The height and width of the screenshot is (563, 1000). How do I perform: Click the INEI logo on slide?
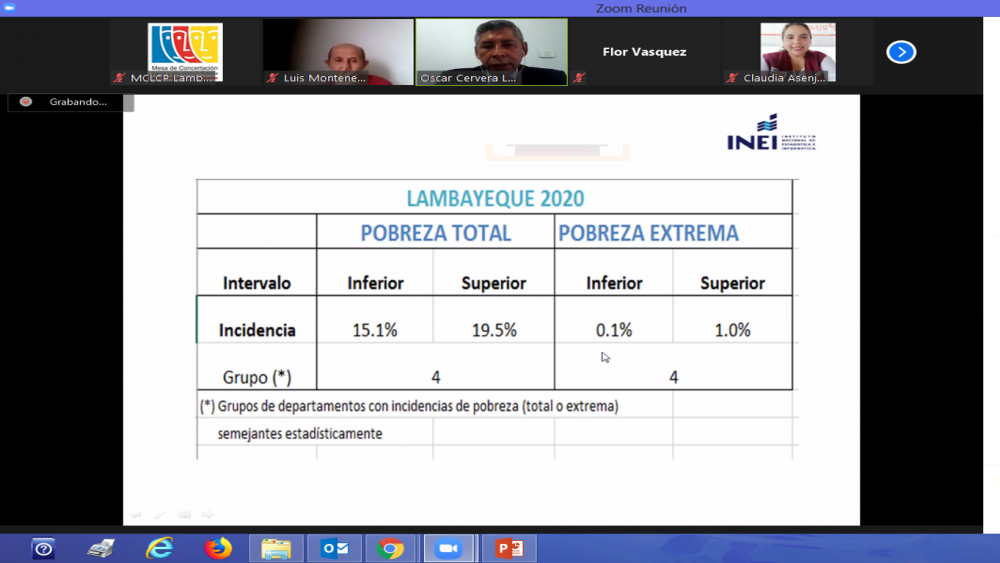point(771,134)
